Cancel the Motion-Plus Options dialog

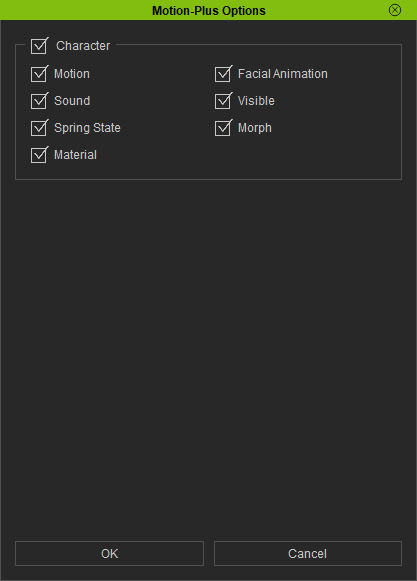[x=308, y=554]
